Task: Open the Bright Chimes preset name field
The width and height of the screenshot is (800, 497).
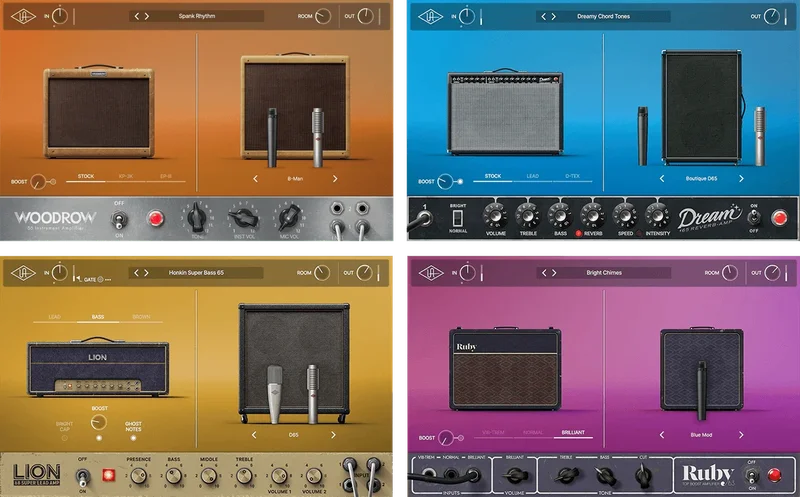Action: (x=604, y=273)
